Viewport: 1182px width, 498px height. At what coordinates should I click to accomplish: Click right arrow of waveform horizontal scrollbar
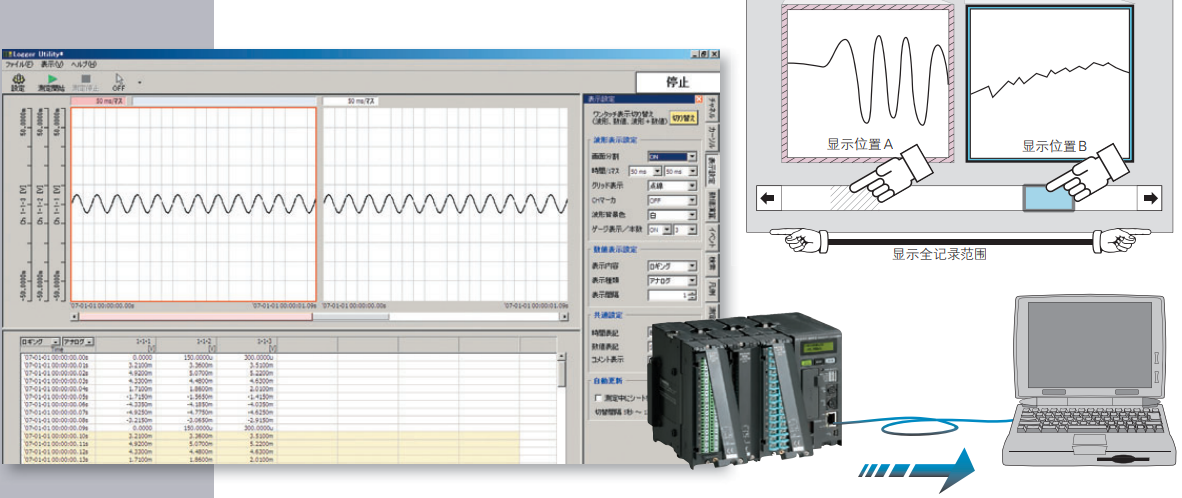(x=563, y=317)
